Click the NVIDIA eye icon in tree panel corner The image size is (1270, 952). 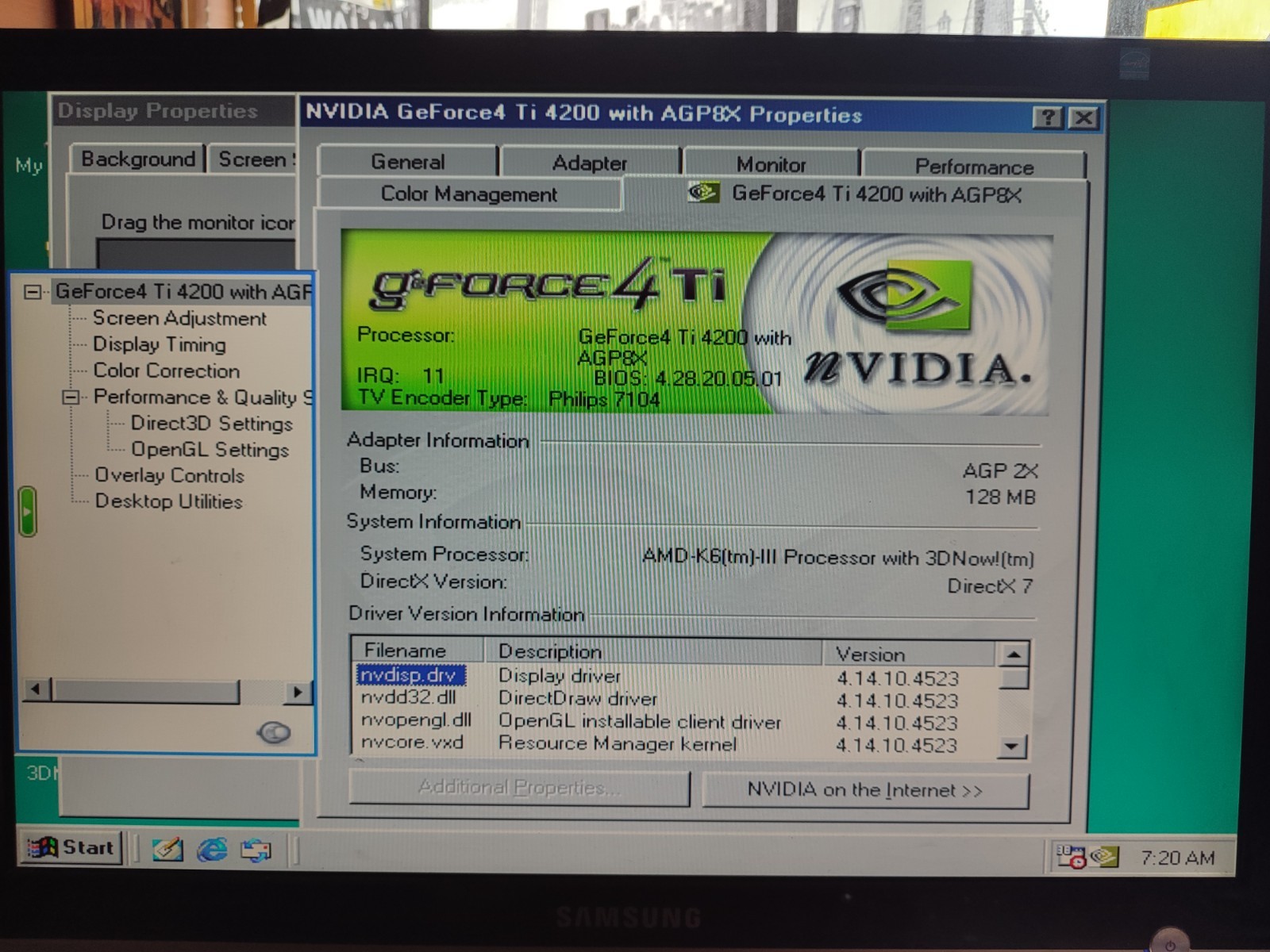274,732
